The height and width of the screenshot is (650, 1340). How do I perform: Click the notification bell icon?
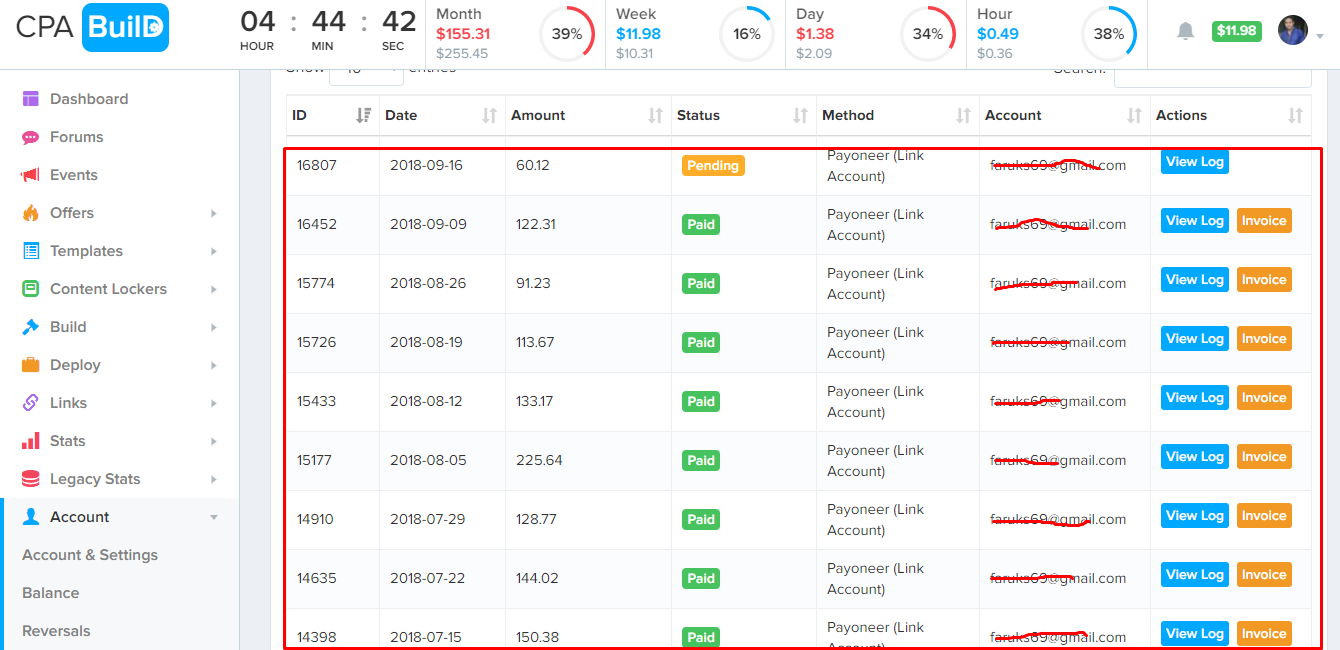[1185, 32]
